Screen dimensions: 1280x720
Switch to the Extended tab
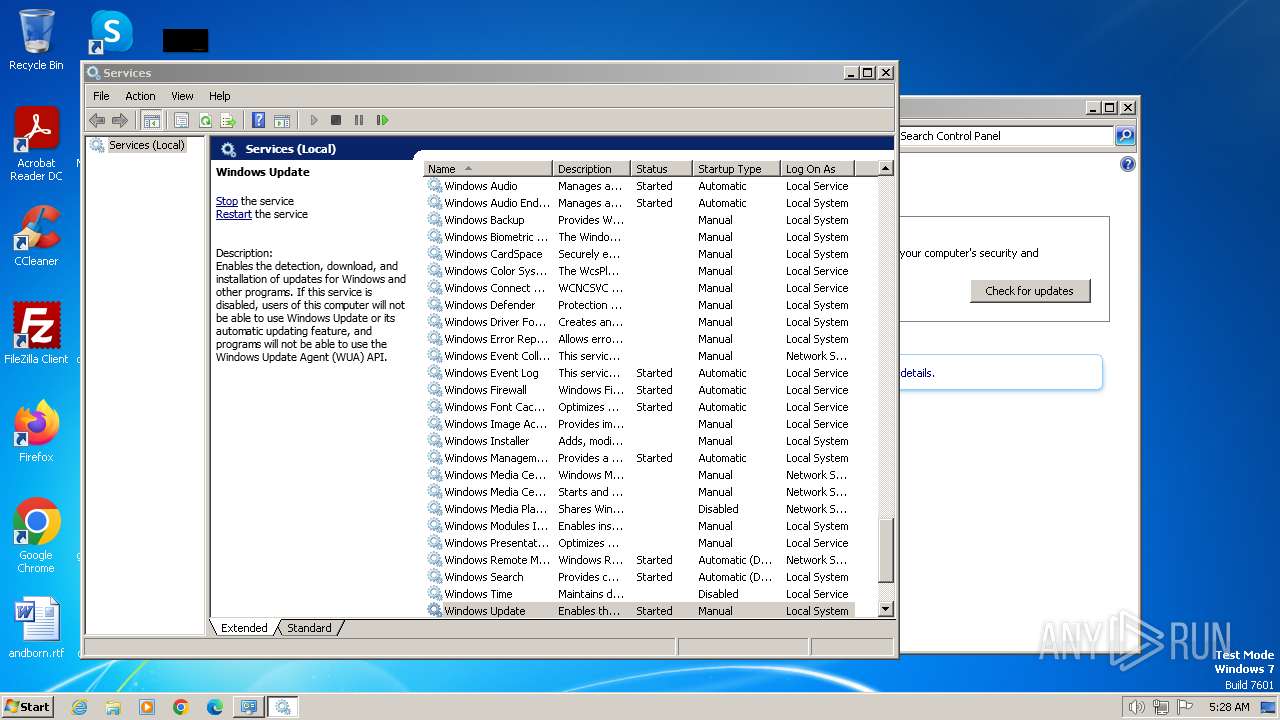click(x=244, y=628)
